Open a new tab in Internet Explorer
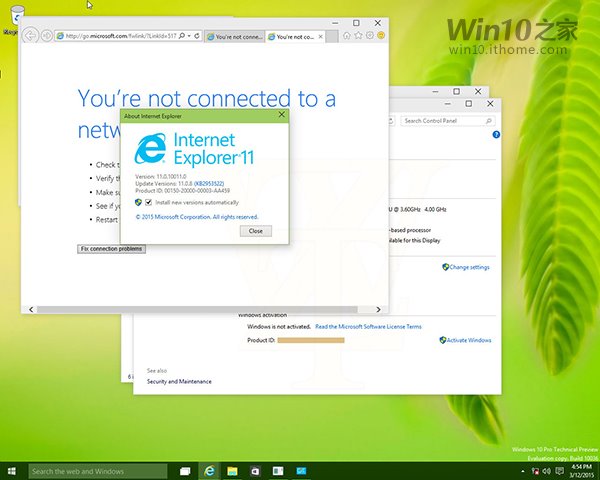Viewport: 600px width, 480px height. [x=332, y=37]
